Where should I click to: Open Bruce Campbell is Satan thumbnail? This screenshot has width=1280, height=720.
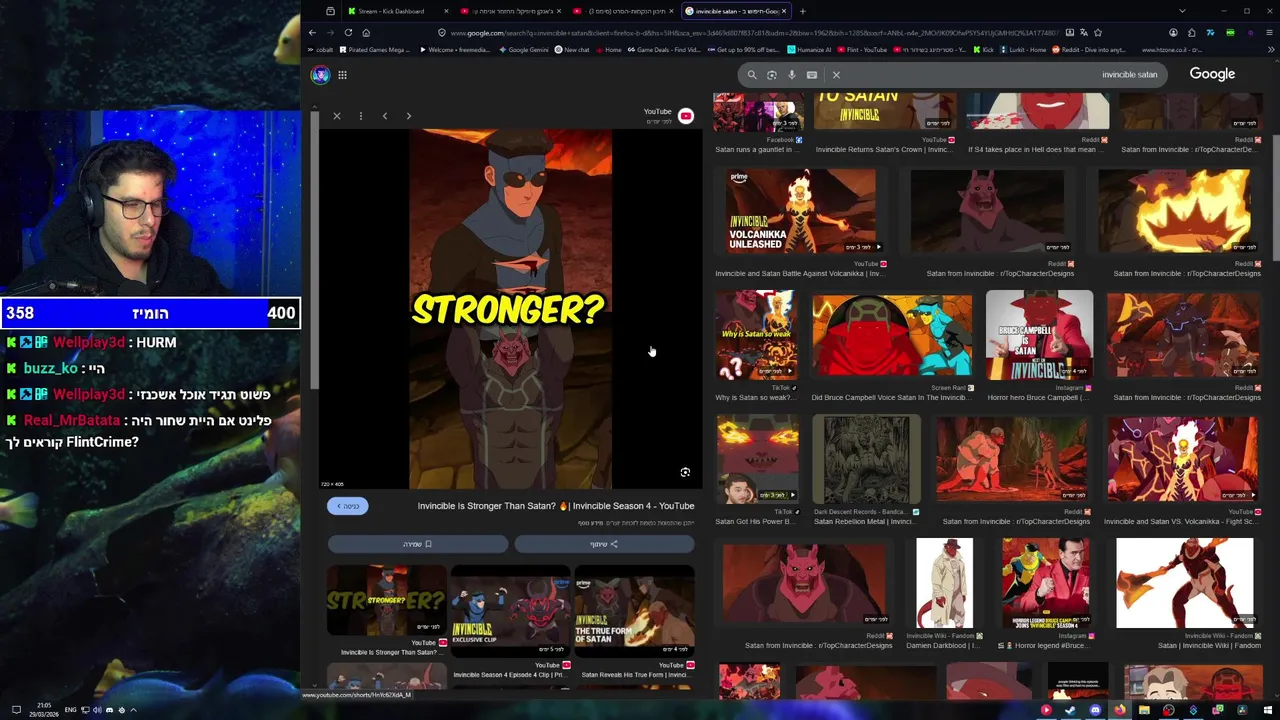pyautogui.click(x=1039, y=336)
